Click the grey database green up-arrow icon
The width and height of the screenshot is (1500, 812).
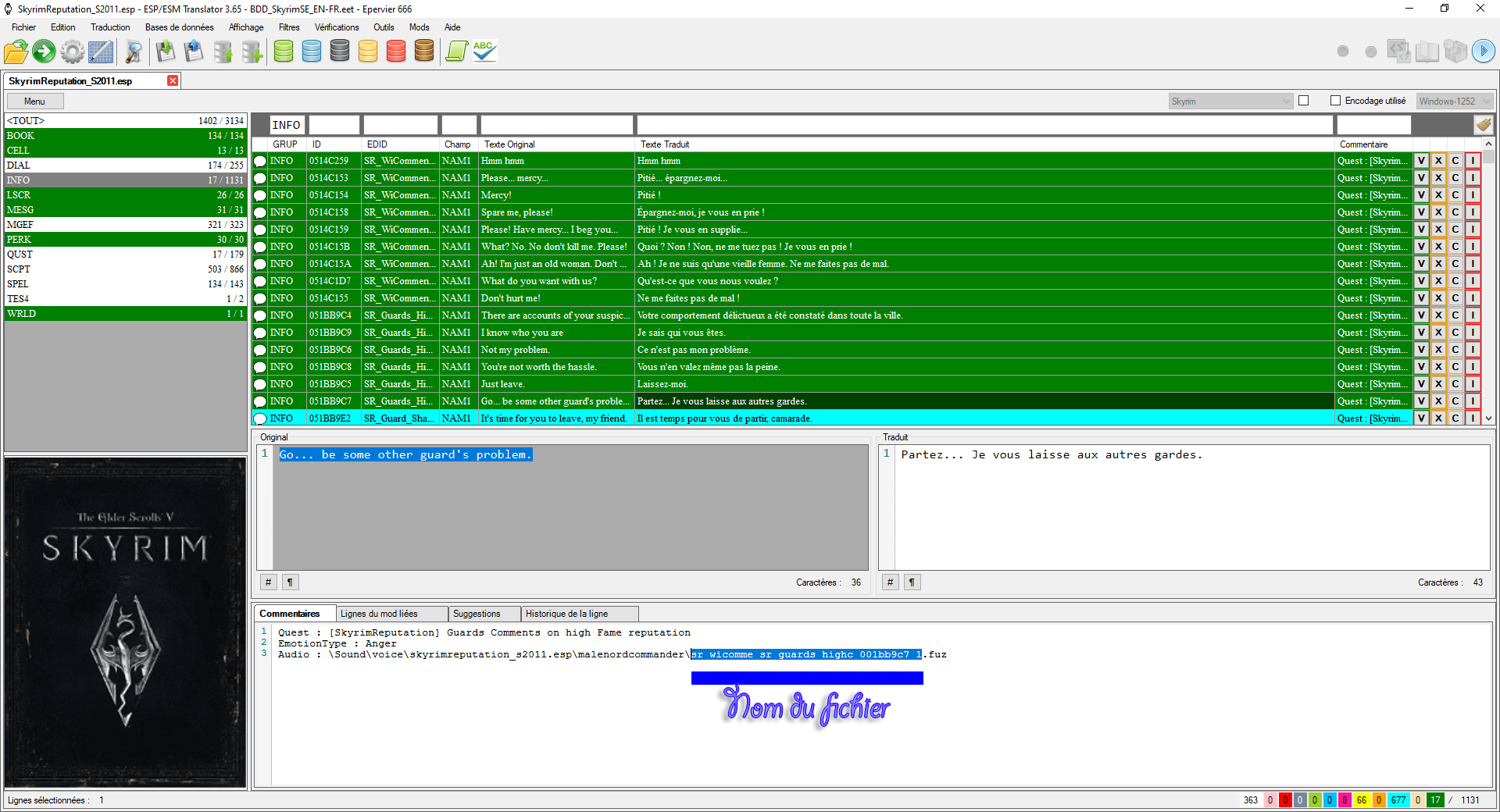point(223,52)
